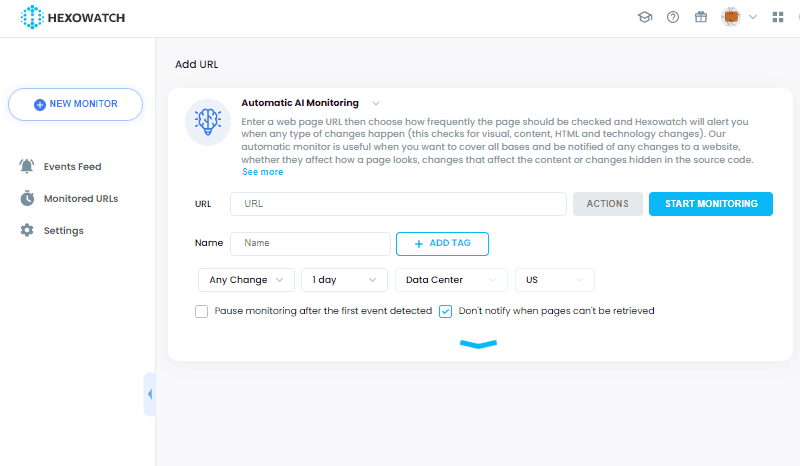Uncheck don't notify when pages unavailable
Screen dimensions: 800x466
point(445,311)
